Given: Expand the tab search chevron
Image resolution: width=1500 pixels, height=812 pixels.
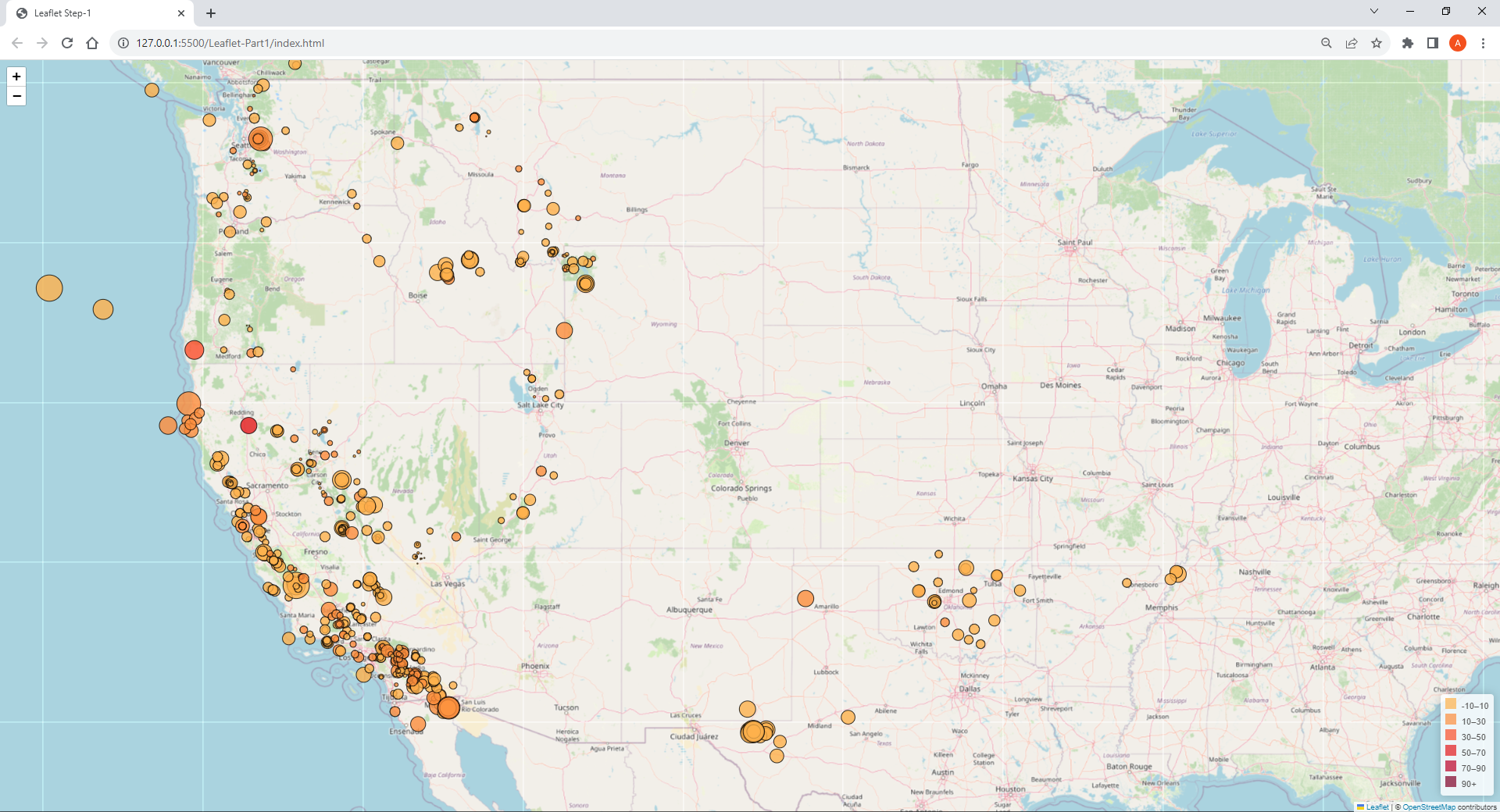Looking at the screenshot, I should tap(1374, 12).
